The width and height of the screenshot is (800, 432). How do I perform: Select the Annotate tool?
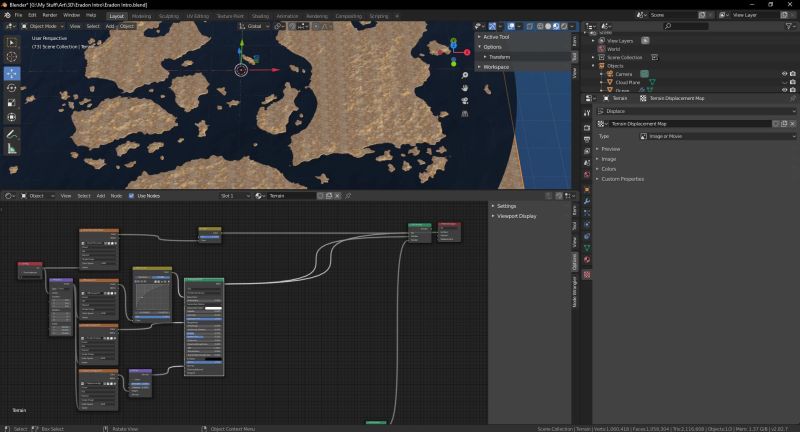pyautogui.click(x=12, y=134)
